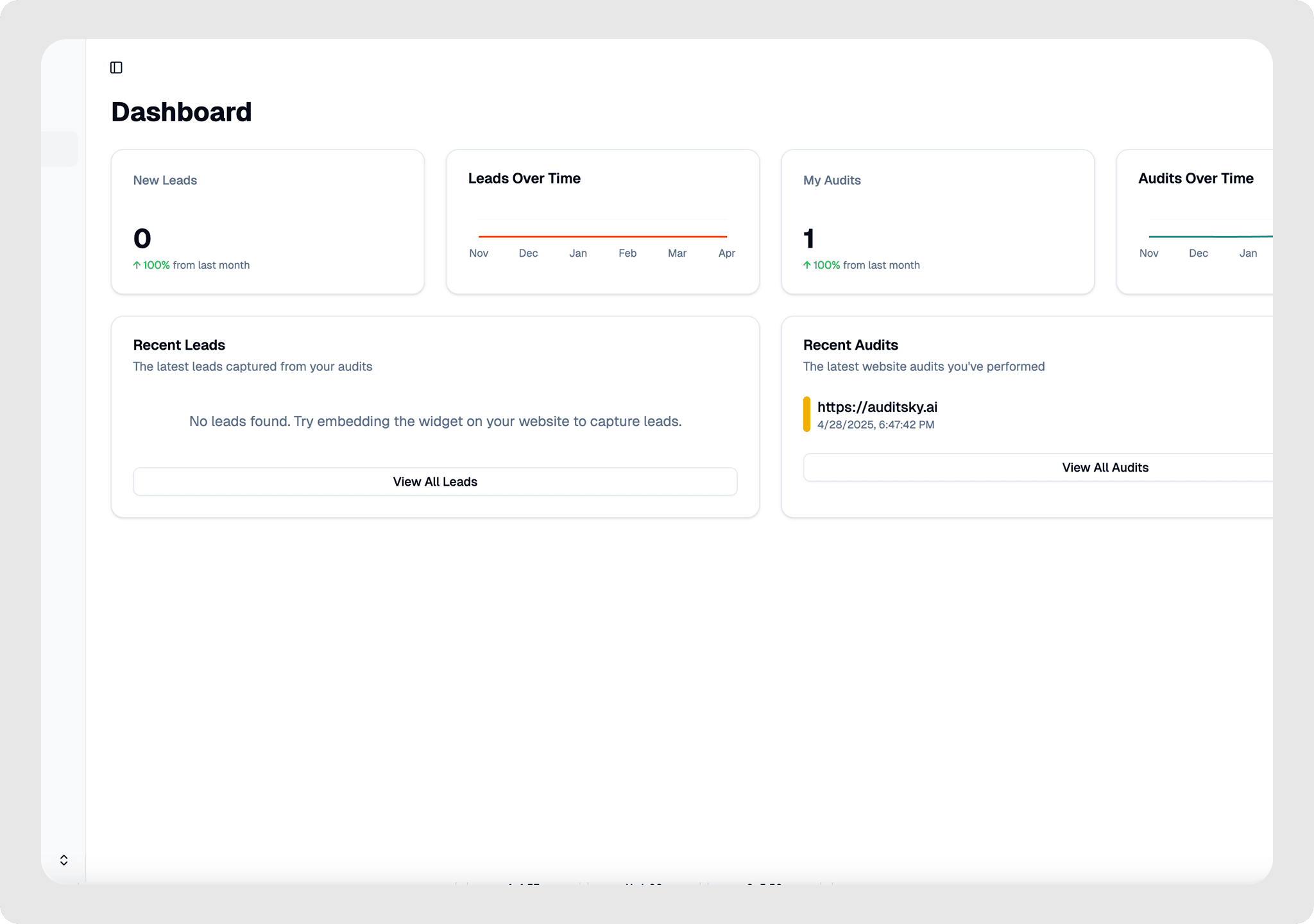
Task: Click the Recent Leads section title
Action: coord(179,345)
